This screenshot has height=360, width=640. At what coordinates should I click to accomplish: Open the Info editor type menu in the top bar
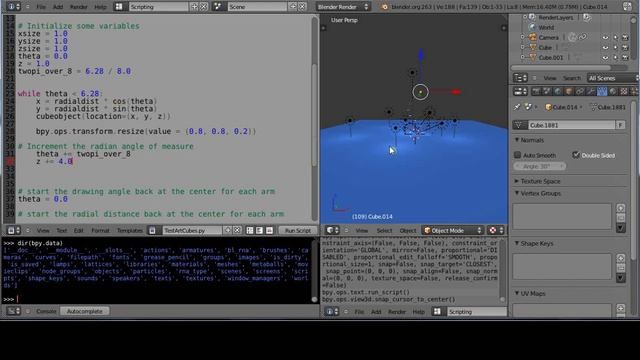pos(14,7)
